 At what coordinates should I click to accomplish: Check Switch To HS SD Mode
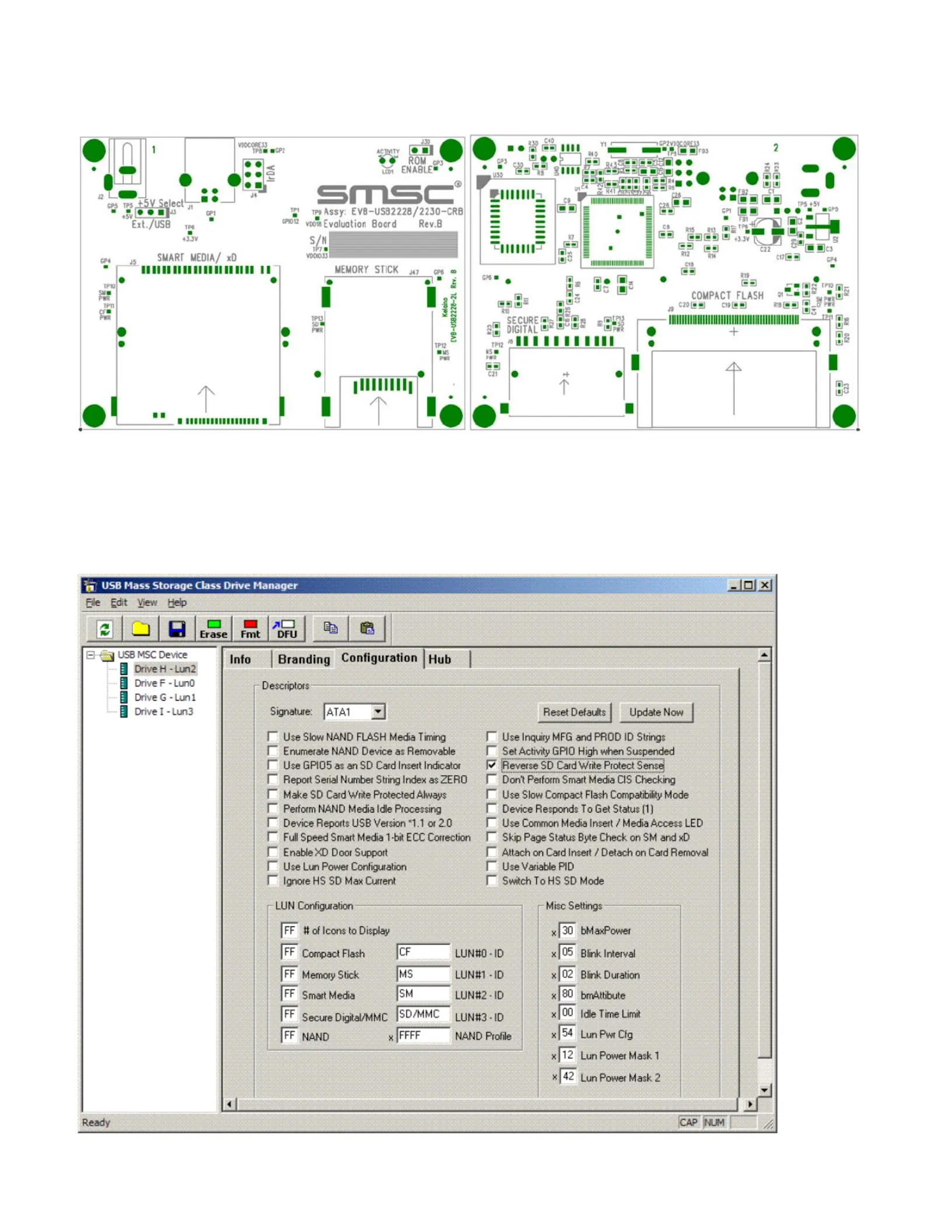point(492,880)
